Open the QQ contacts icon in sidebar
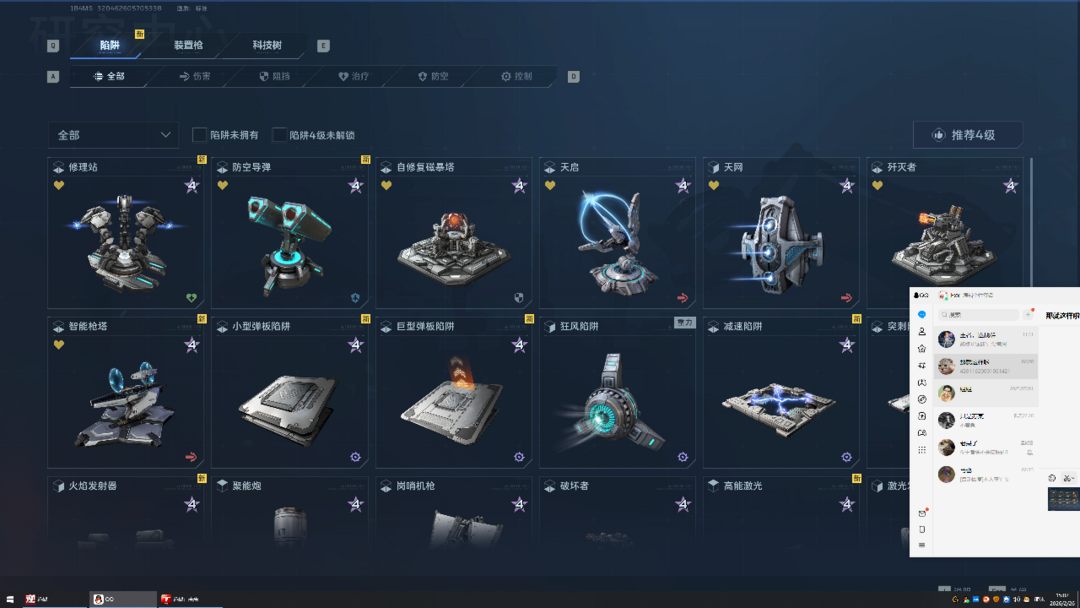 [x=922, y=331]
